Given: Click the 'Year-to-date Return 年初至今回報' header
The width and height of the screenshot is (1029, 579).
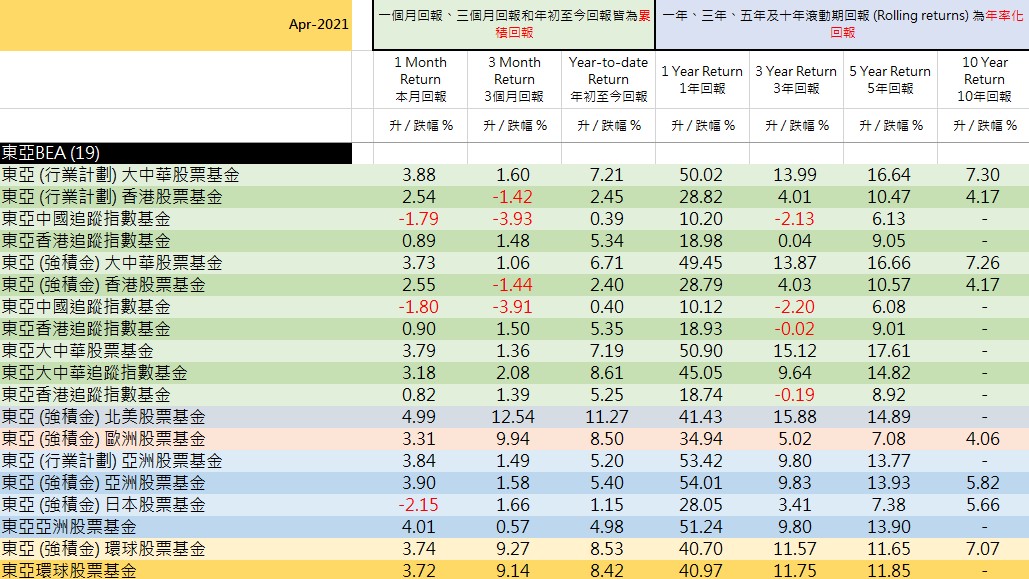Looking at the screenshot, I should tap(608, 79).
